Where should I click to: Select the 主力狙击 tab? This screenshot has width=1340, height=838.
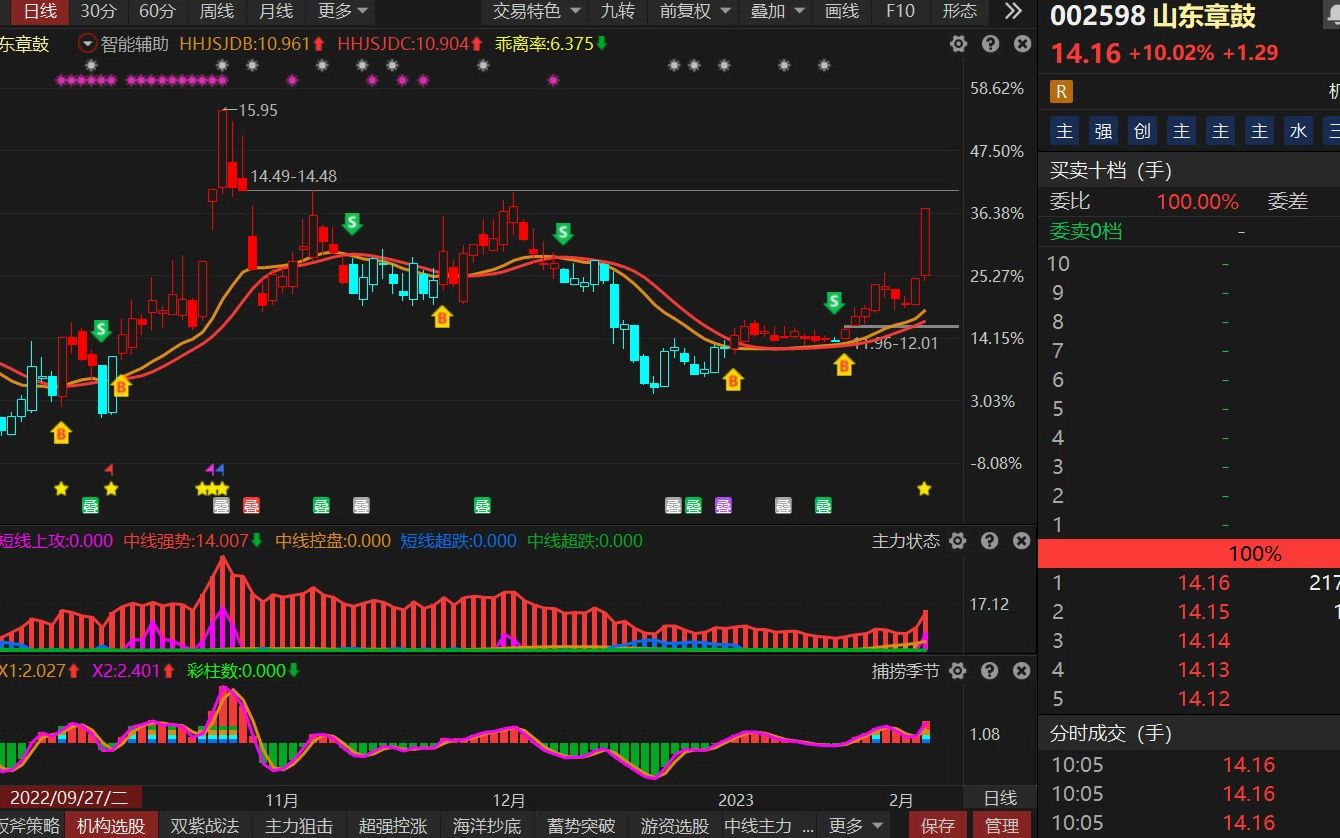pos(299,826)
